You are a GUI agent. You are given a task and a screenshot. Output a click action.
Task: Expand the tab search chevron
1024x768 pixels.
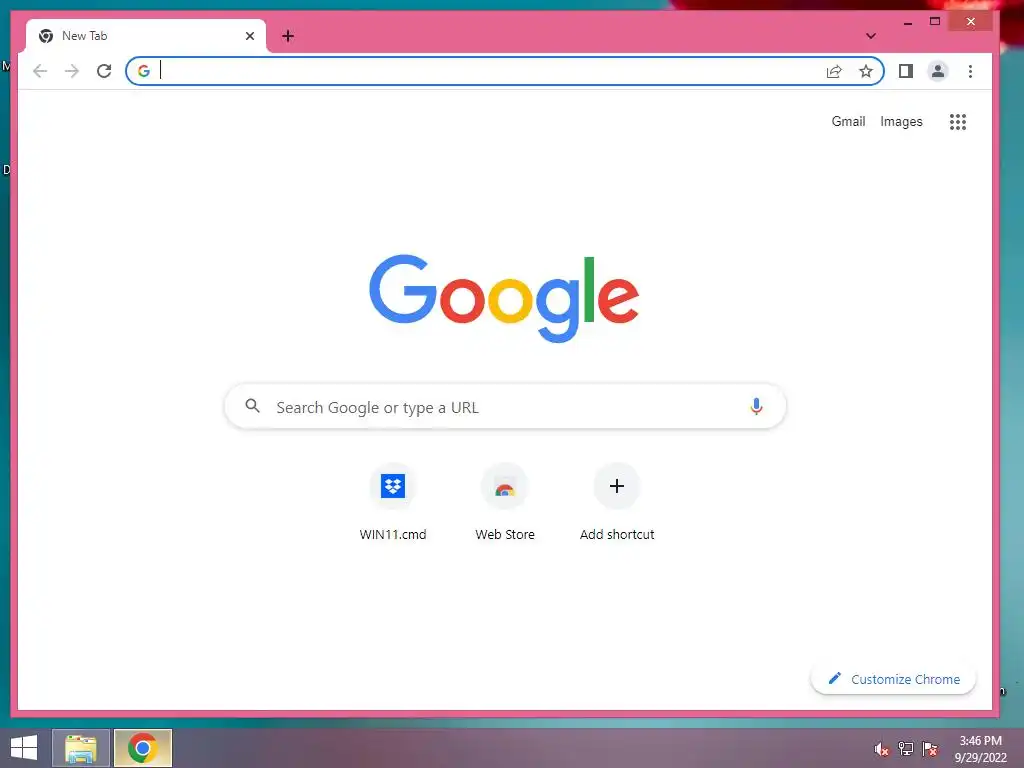[x=871, y=36]
